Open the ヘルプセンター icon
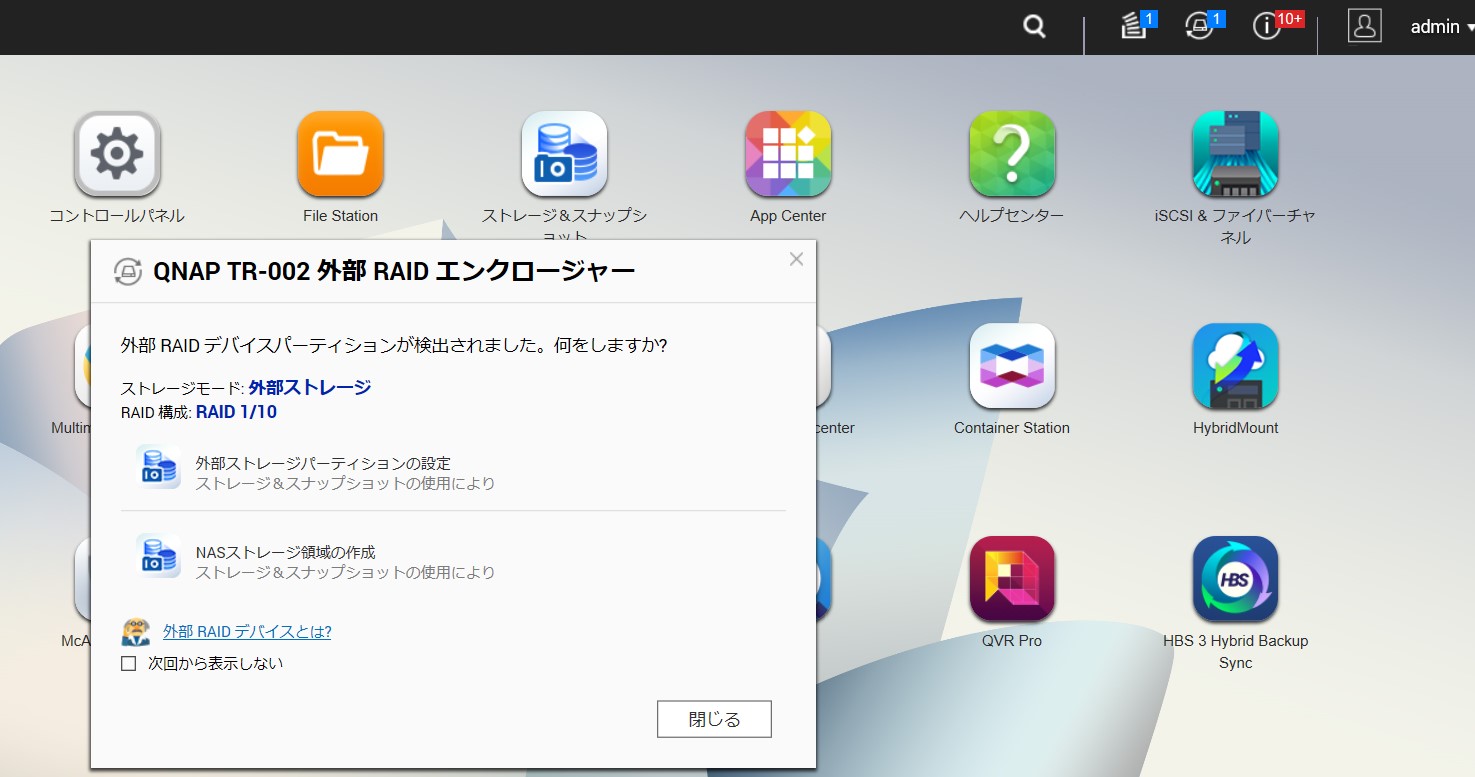This screenshot has height=777, width=1475. point(1011,155)
